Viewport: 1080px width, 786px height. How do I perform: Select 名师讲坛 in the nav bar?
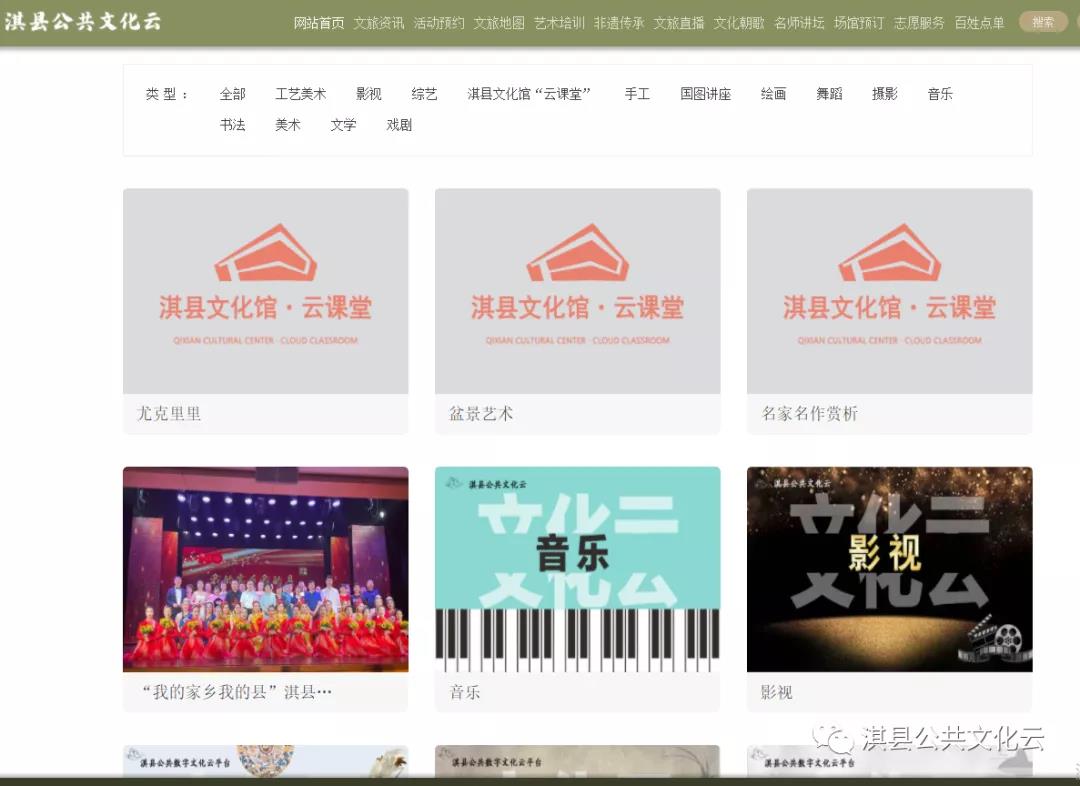(x=799, y=23)
